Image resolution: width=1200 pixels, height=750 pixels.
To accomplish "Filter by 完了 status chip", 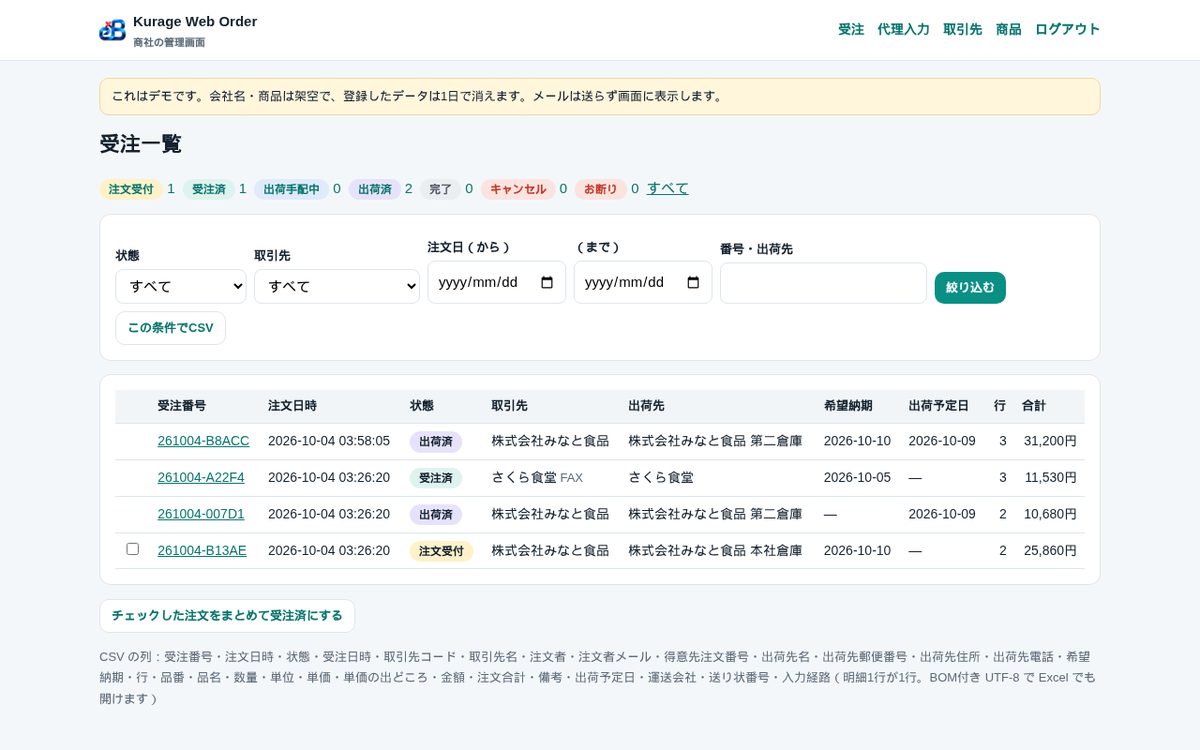I will coord(441,189).
